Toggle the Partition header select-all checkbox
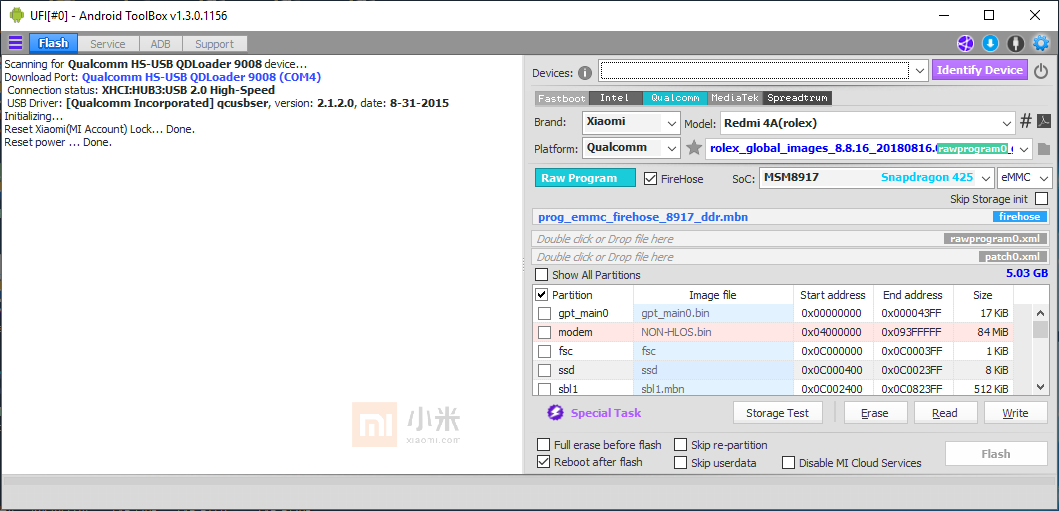The image size is (1059, 511). [x=542, y=295]
